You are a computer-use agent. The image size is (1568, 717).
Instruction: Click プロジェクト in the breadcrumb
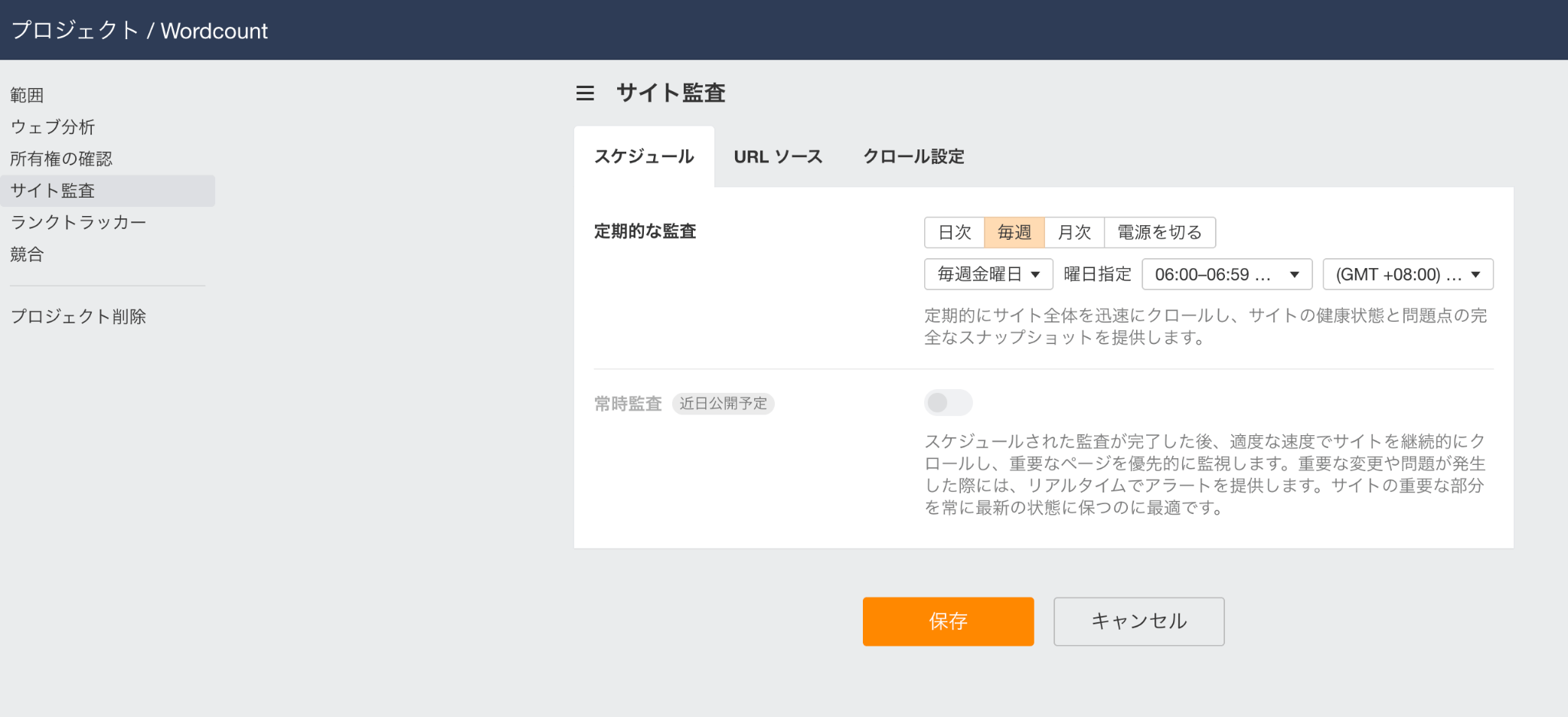coord(73,31)
